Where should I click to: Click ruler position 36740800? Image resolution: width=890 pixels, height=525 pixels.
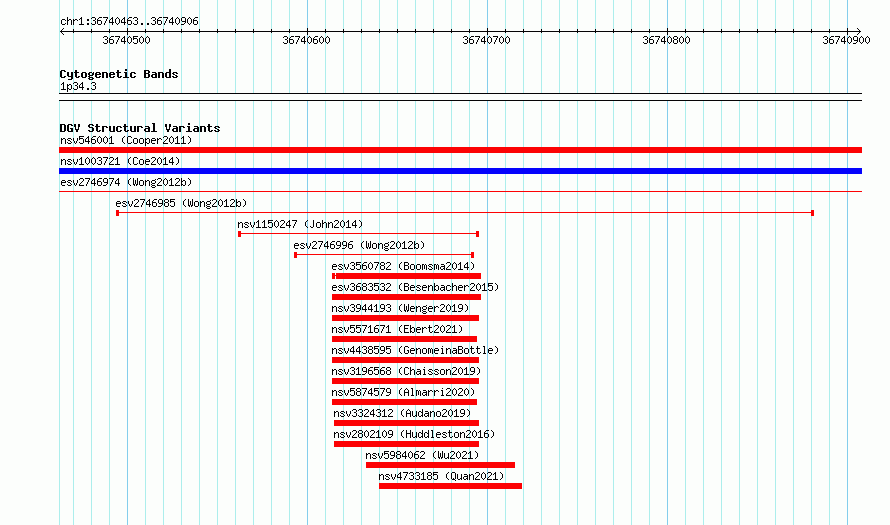click(x=666, y=40)
